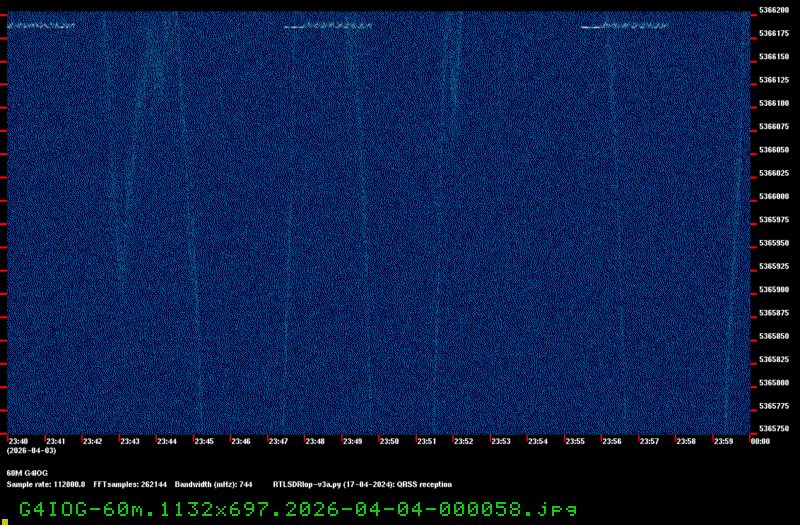Click the 5365850 frequency label
Screen dimensions: 800x525
tap(774, 336)
